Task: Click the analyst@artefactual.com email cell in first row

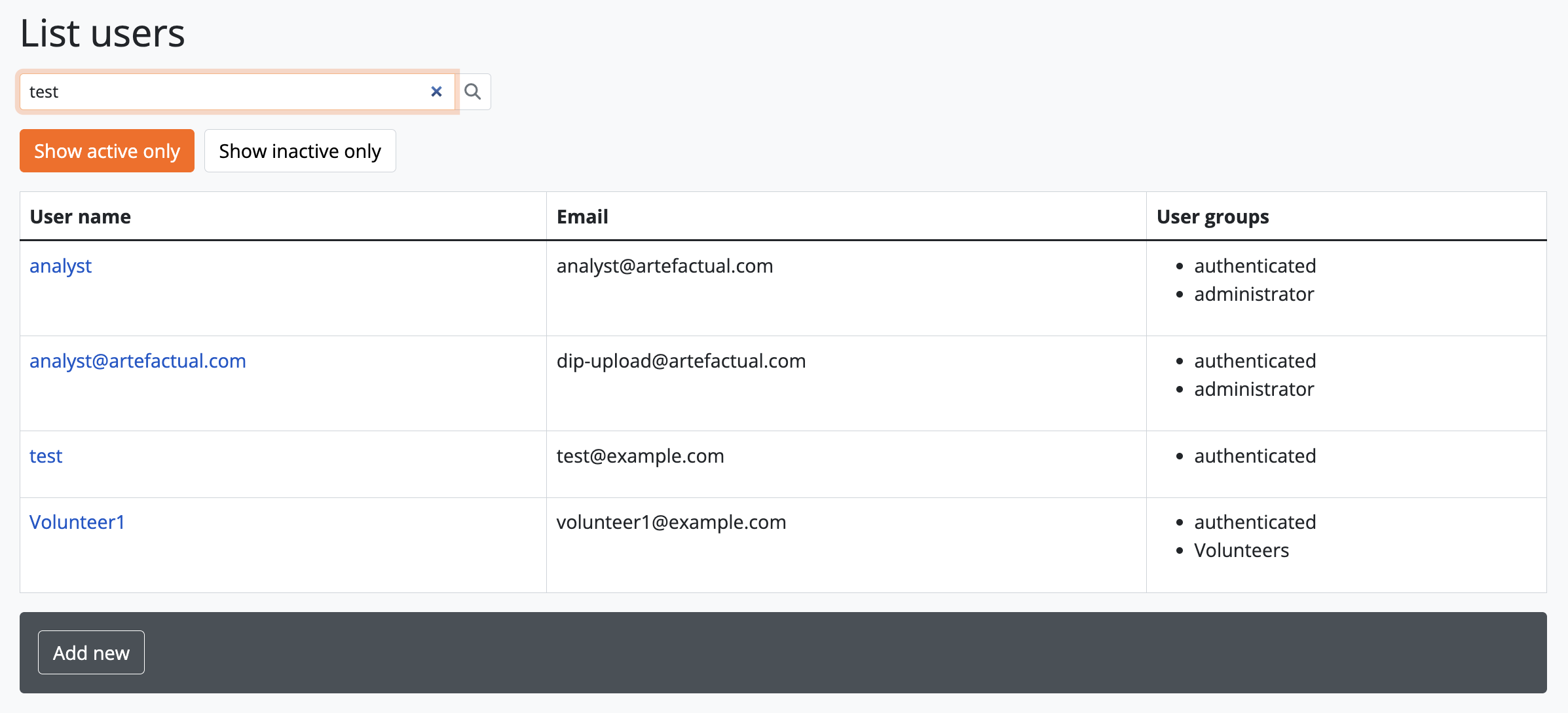Action: coord(664,266)
